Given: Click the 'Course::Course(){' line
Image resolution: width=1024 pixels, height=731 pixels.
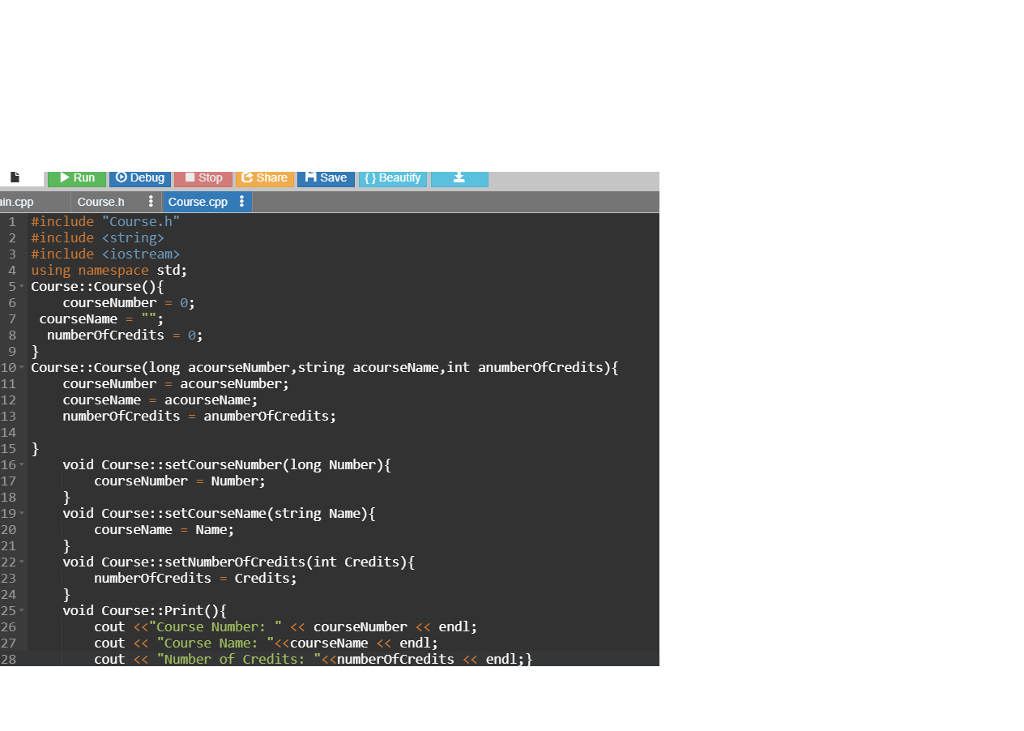Looking at the screenshot, I should click(x=97, y=286).
